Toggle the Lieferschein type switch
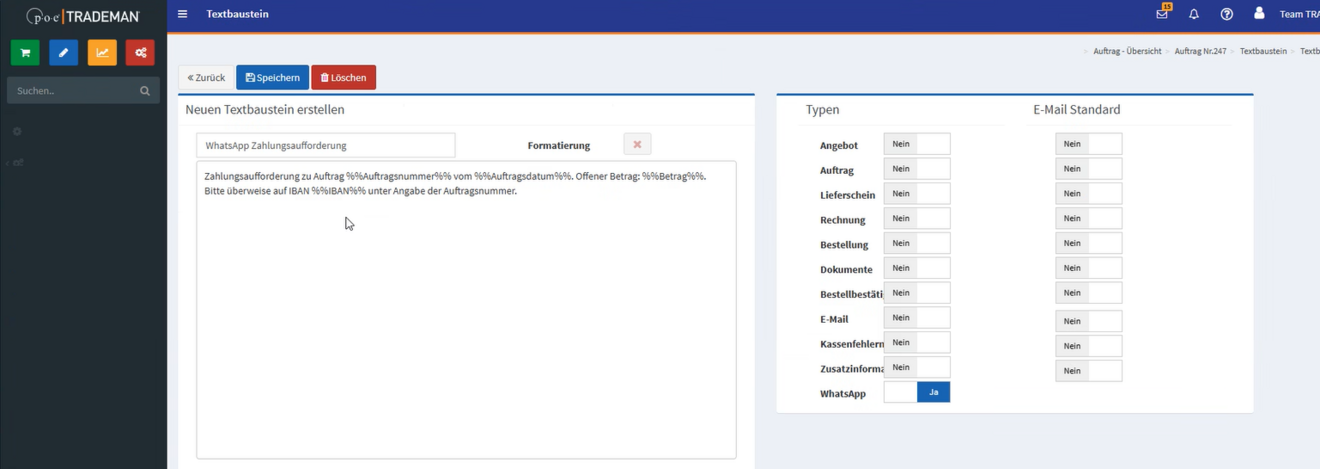 (x=917, y=194)
